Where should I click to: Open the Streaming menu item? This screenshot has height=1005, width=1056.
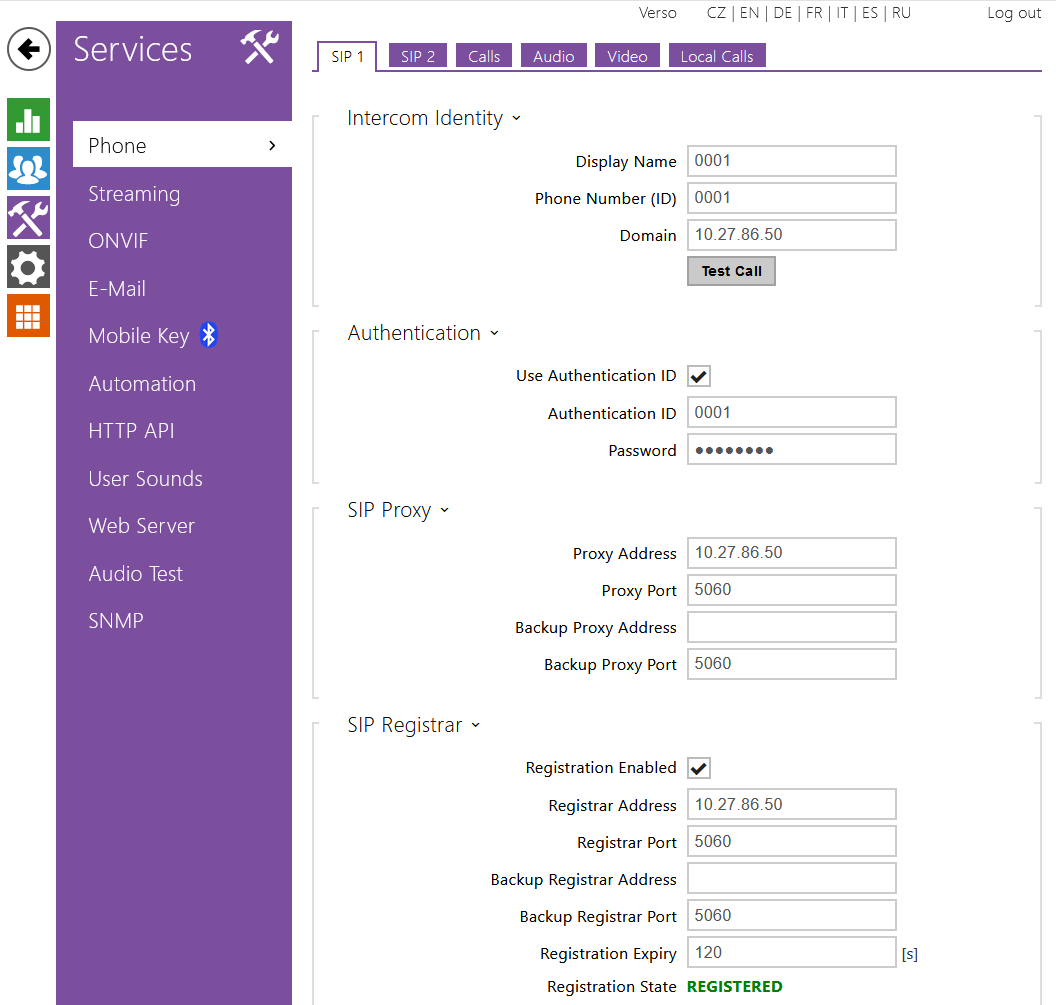click(134, 194)
